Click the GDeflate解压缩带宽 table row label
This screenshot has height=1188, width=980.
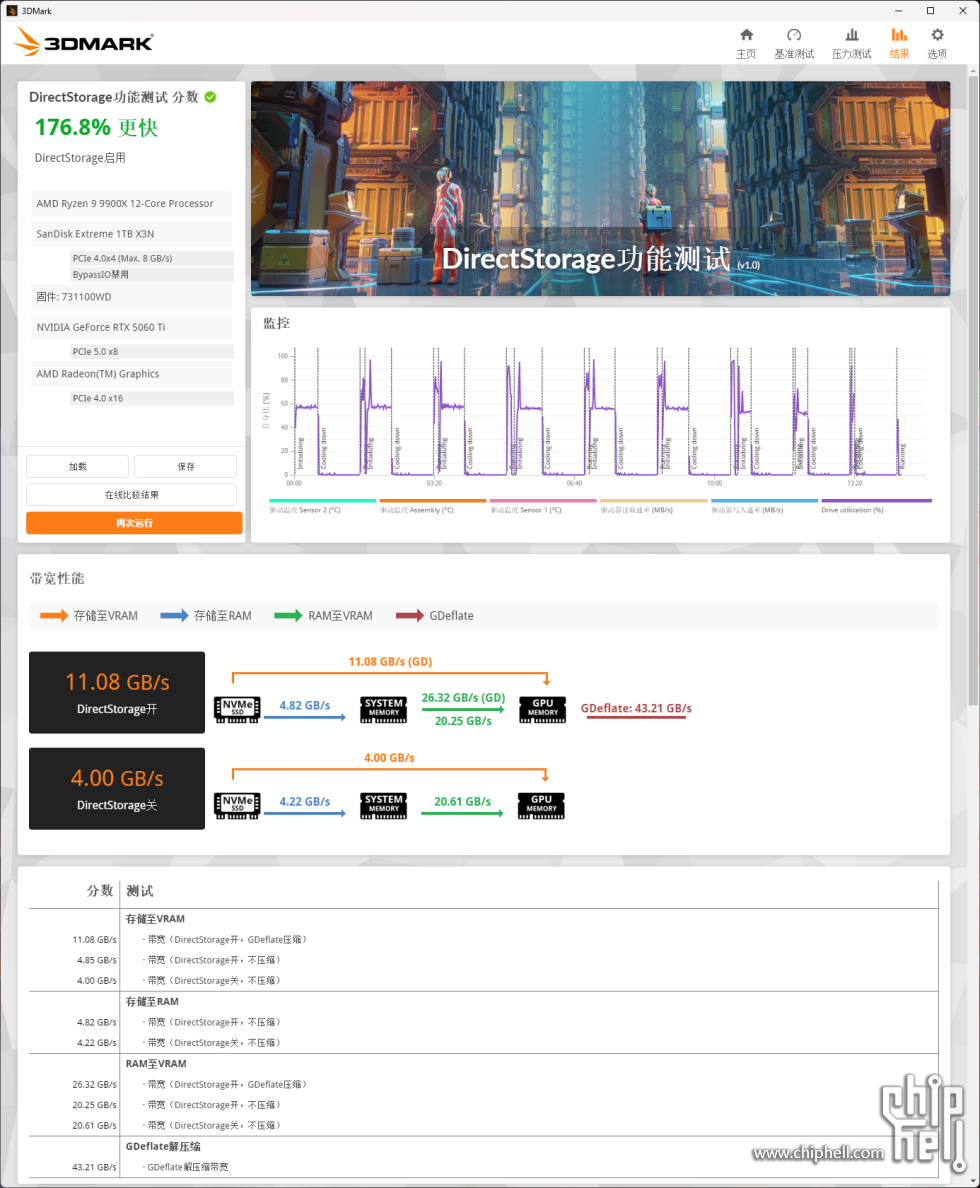188,1167
